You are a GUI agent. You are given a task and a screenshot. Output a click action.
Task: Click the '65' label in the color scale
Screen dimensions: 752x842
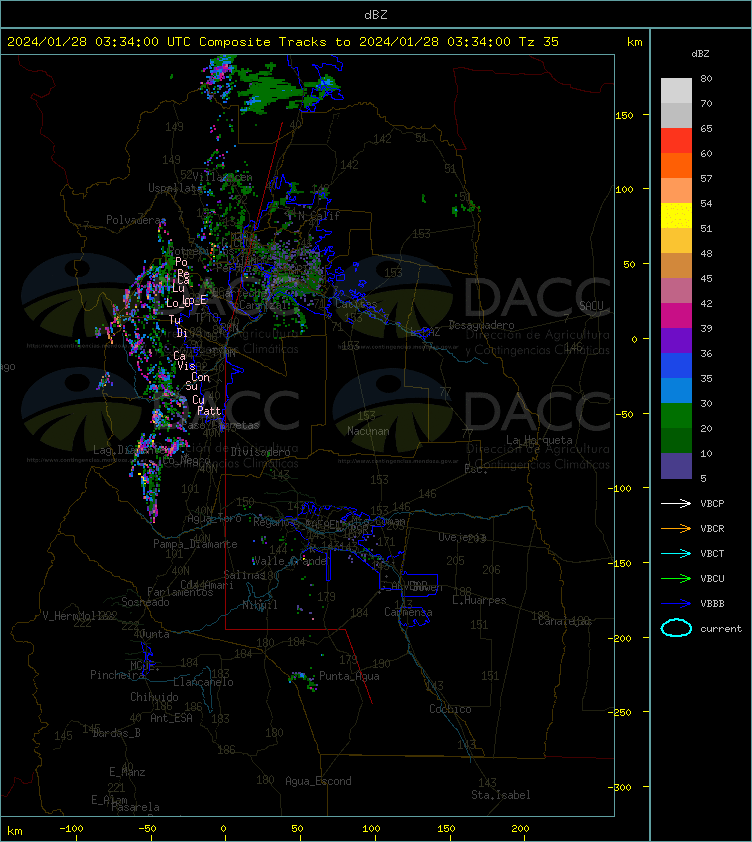pyautogui.click(x=706, y=128)
